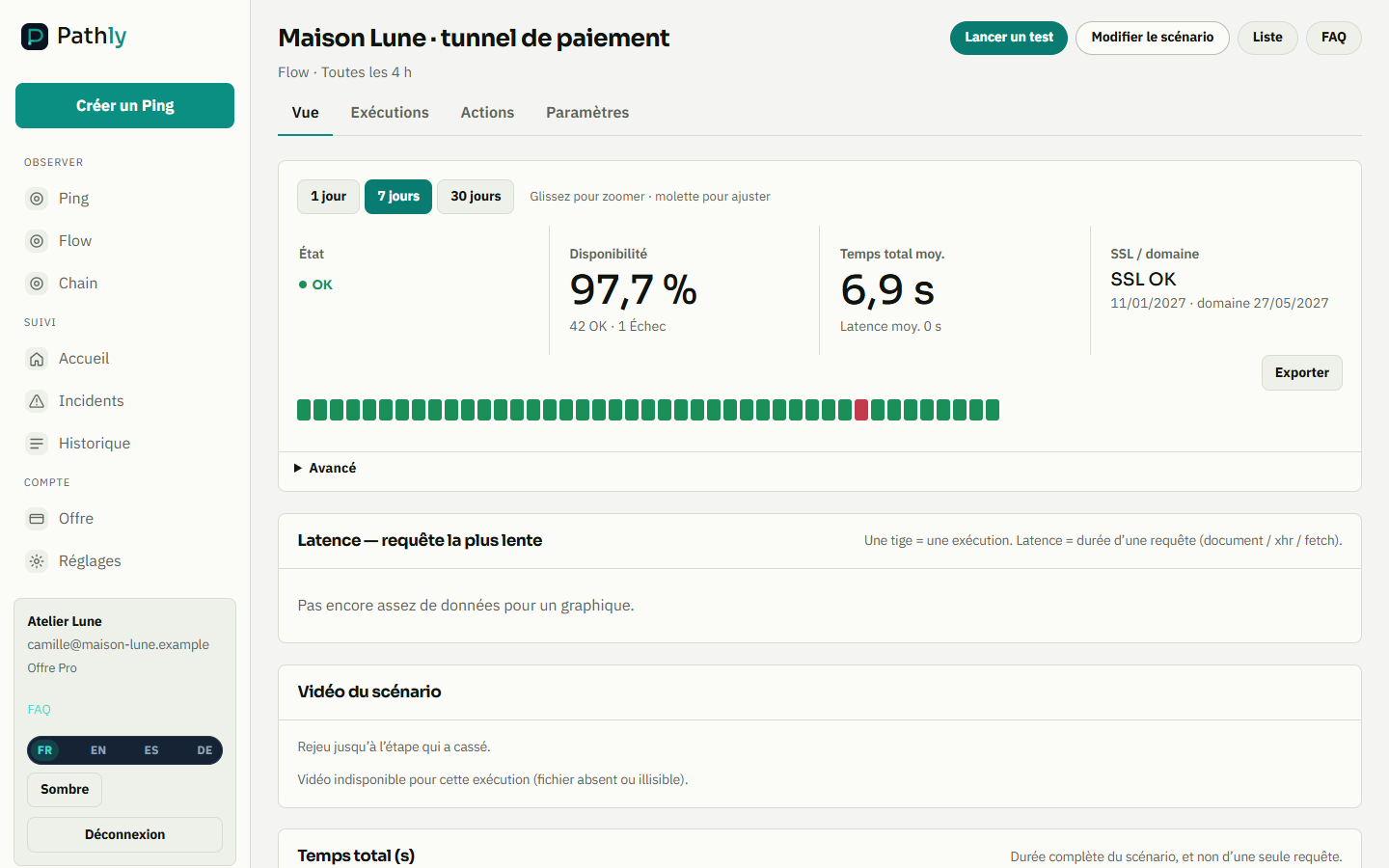
Task: Open the Vue tab
Action: pos(306,113)
